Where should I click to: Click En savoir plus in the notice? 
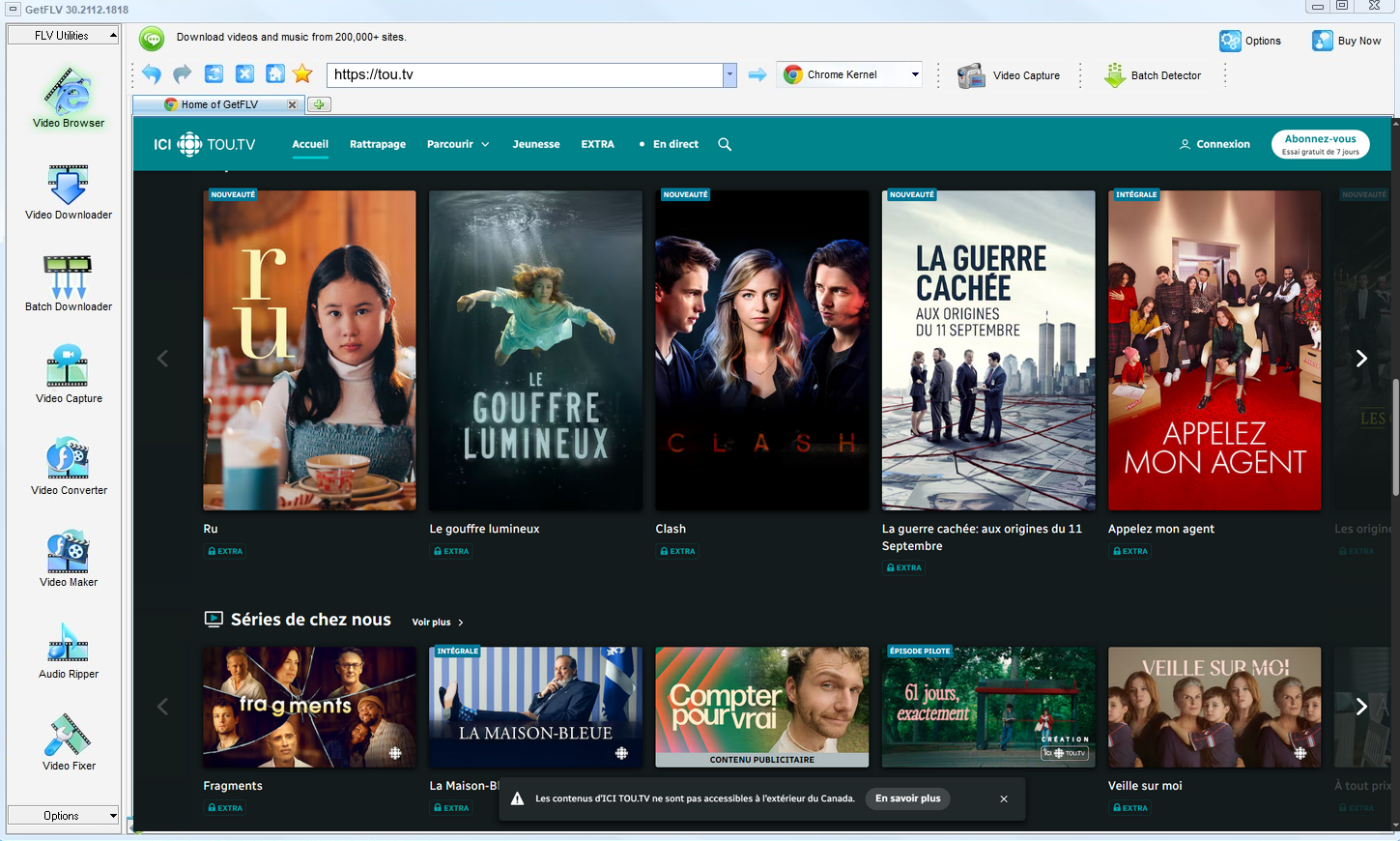click(x=908, y=798)
